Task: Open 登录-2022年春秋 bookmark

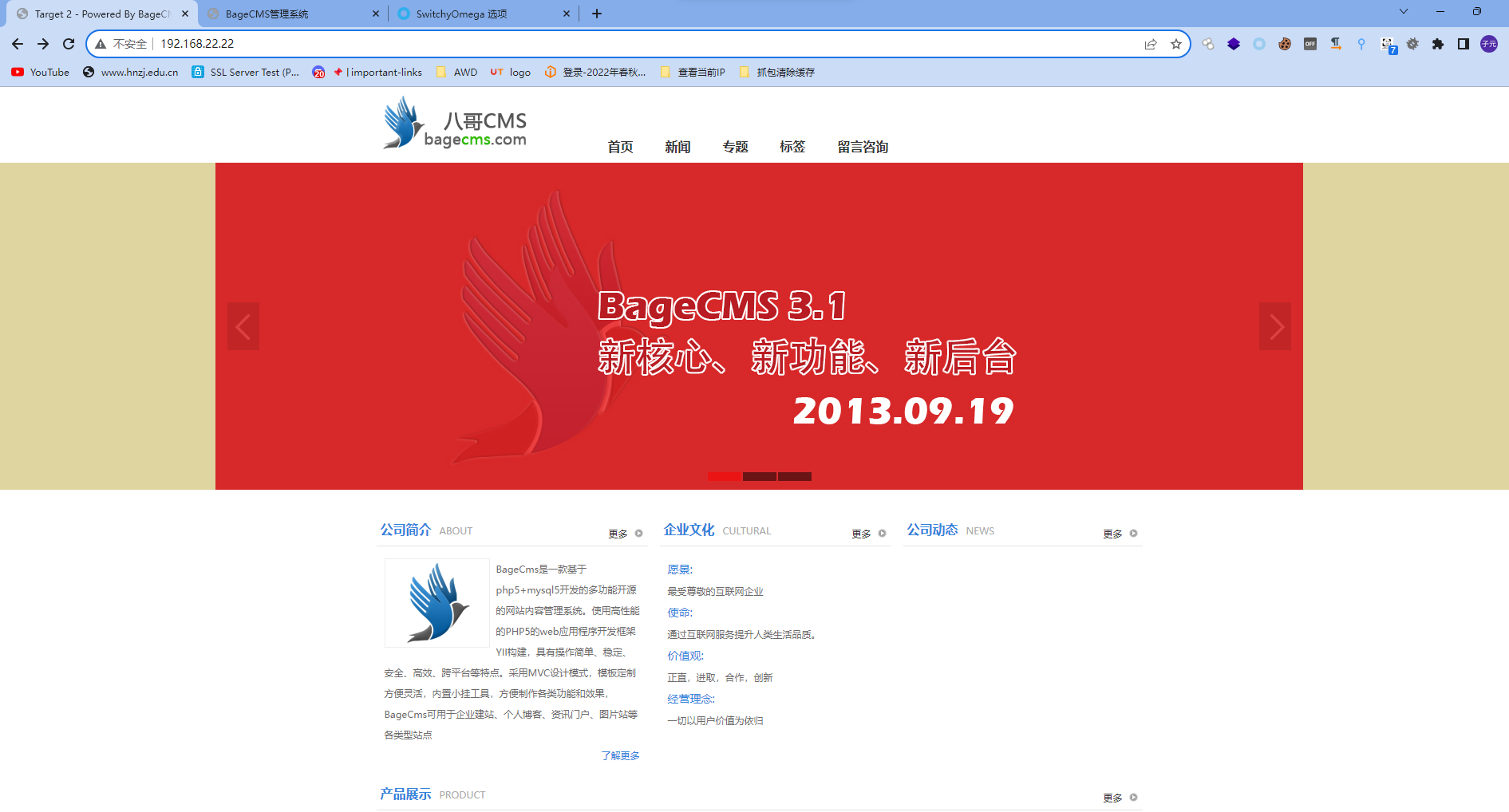Action: click(595, 72)
